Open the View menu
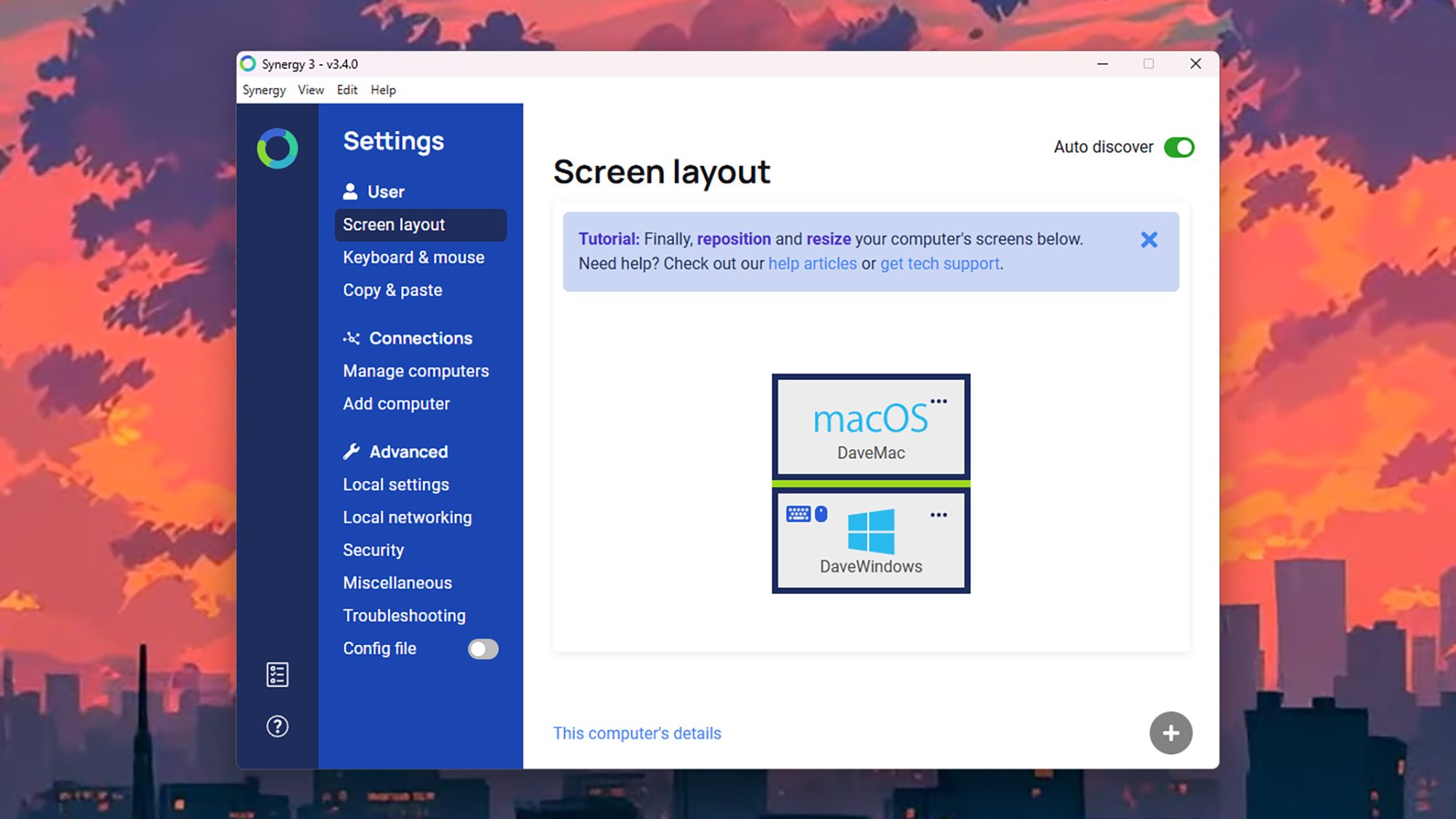 pos(311,90)
